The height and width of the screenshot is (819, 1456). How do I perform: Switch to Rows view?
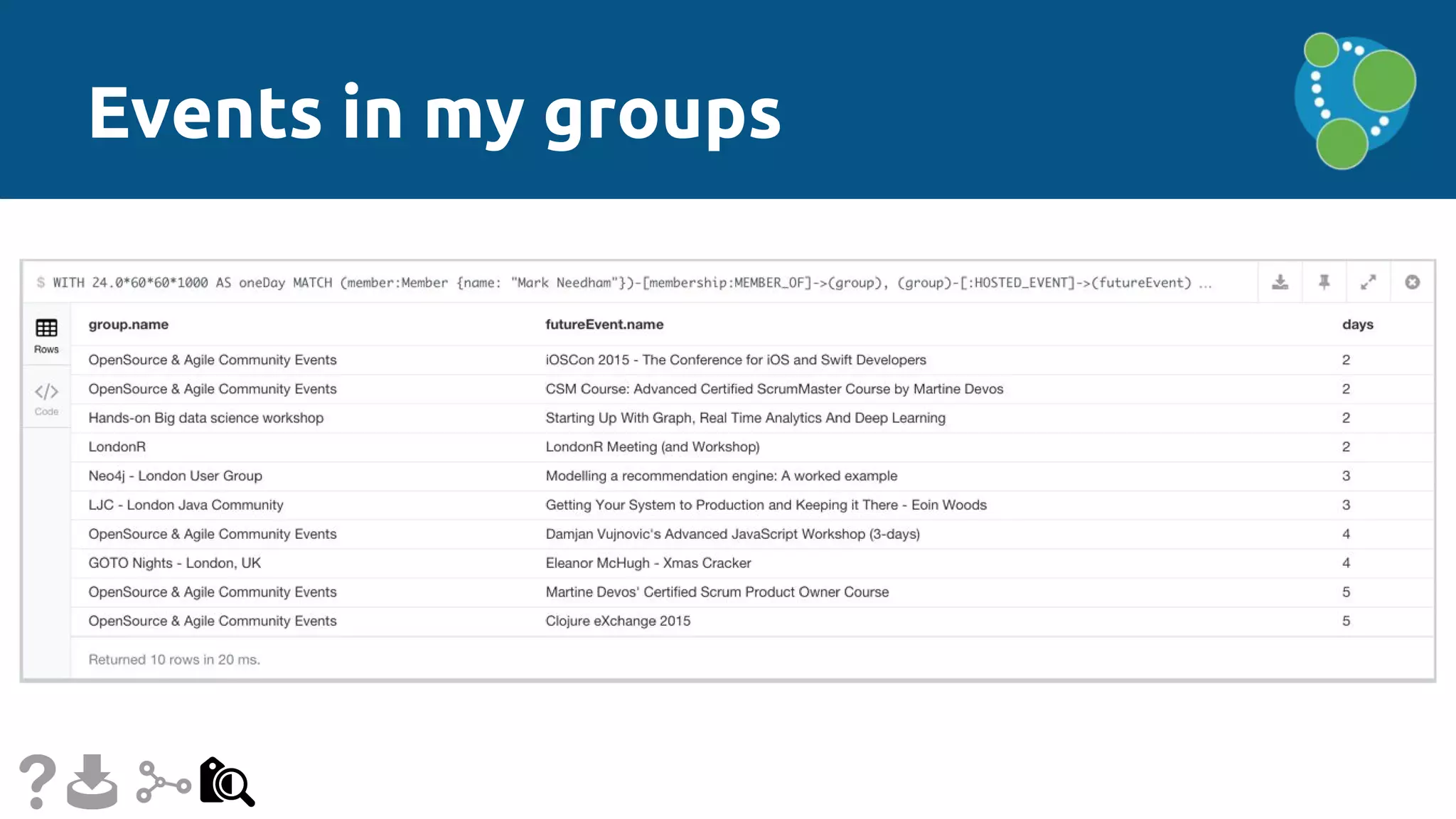click(46, 336)
